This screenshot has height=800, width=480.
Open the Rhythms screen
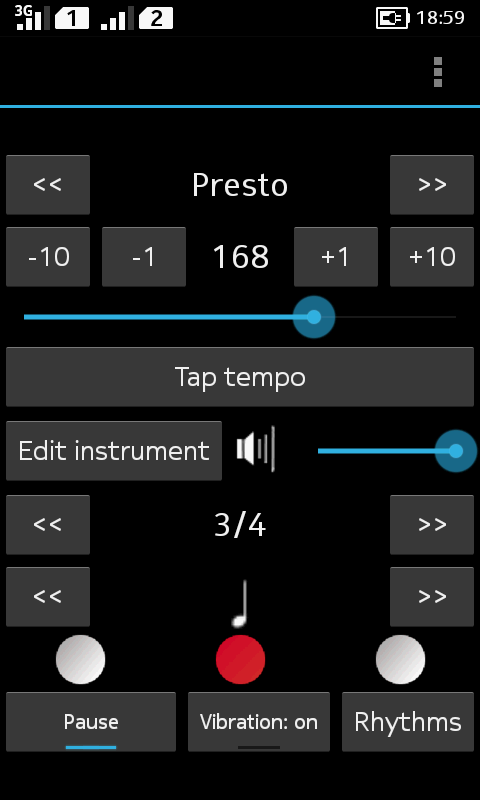[408, 722]
